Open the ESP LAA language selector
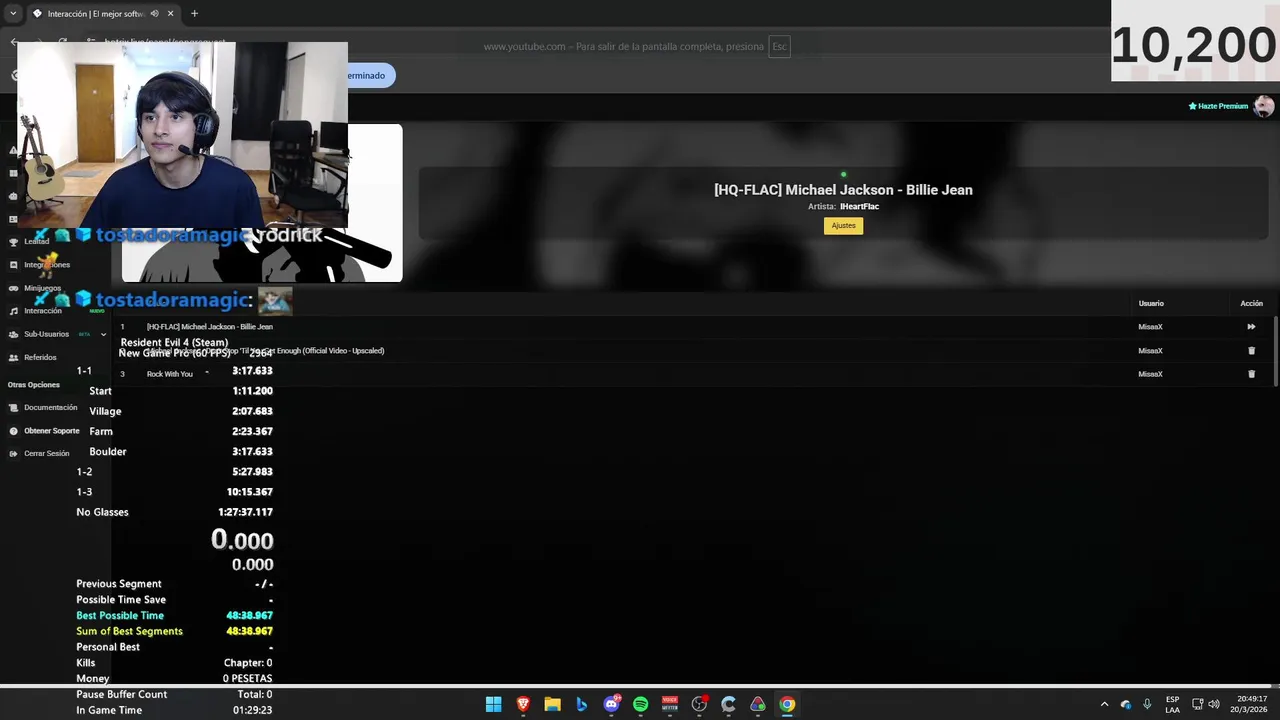This screenshot has height=720, width=1280. point(1172,704)
